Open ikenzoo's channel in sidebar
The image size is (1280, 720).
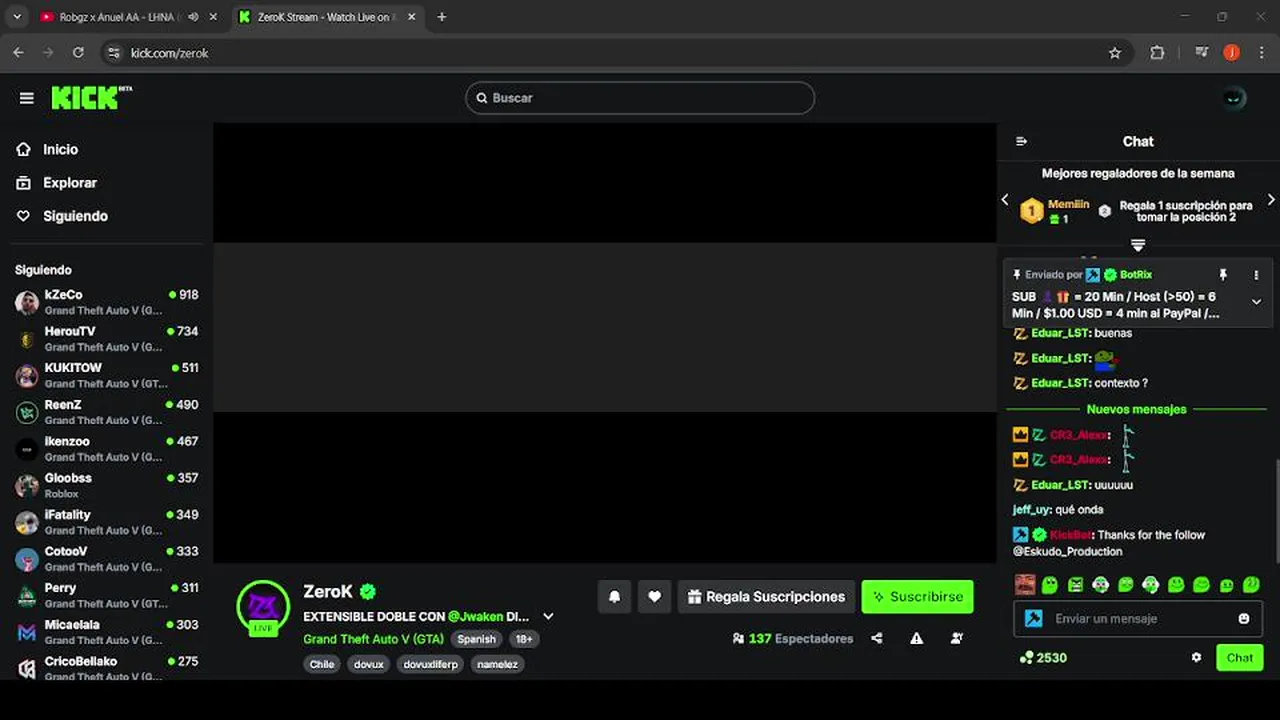pyautogui.click(x=106, y=449)
